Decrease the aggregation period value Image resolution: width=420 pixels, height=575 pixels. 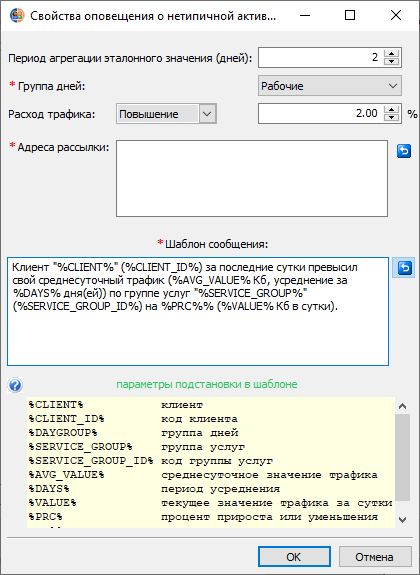click(391, 62)
